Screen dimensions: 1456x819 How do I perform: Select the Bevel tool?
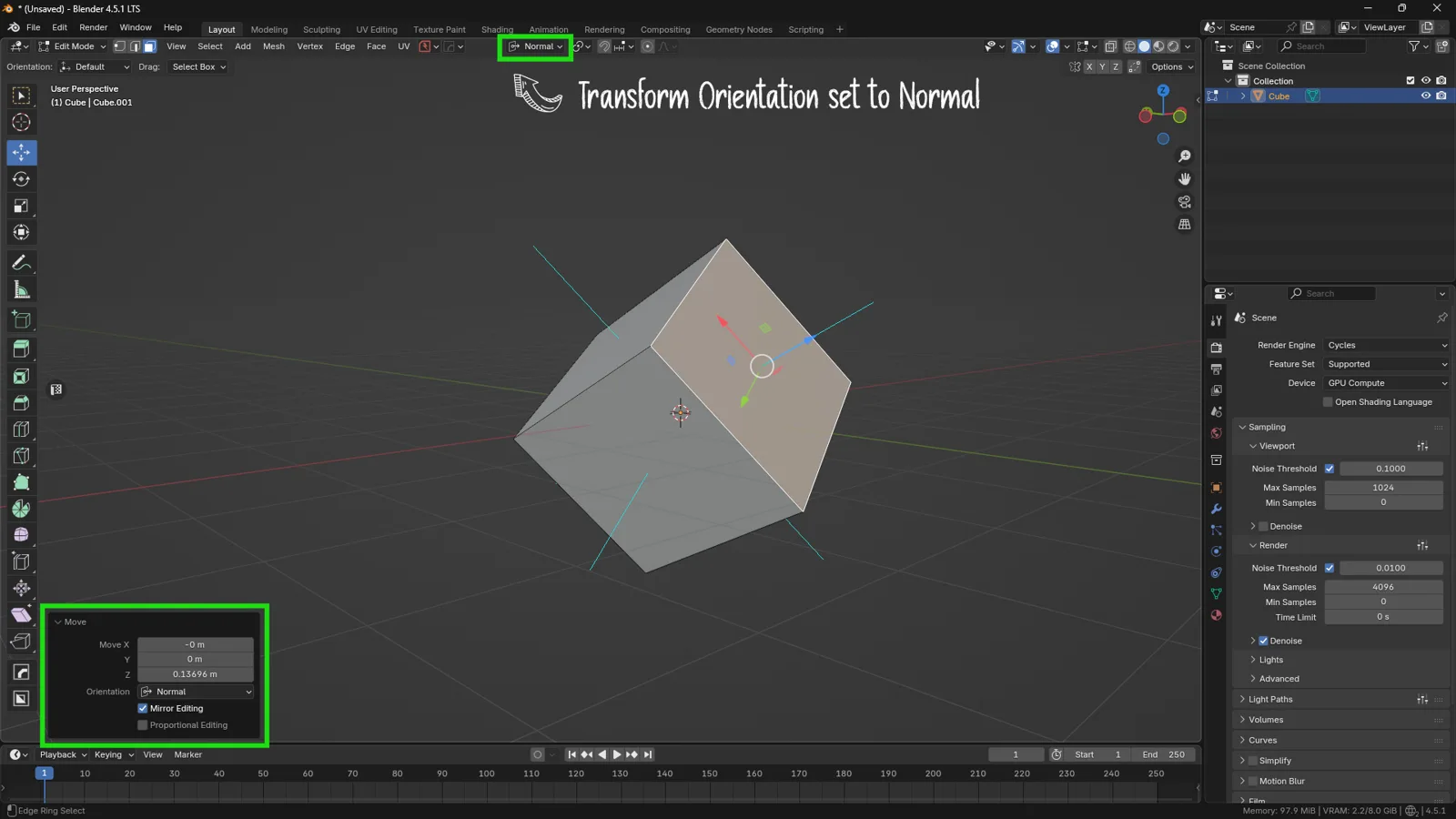click(21, 402)
